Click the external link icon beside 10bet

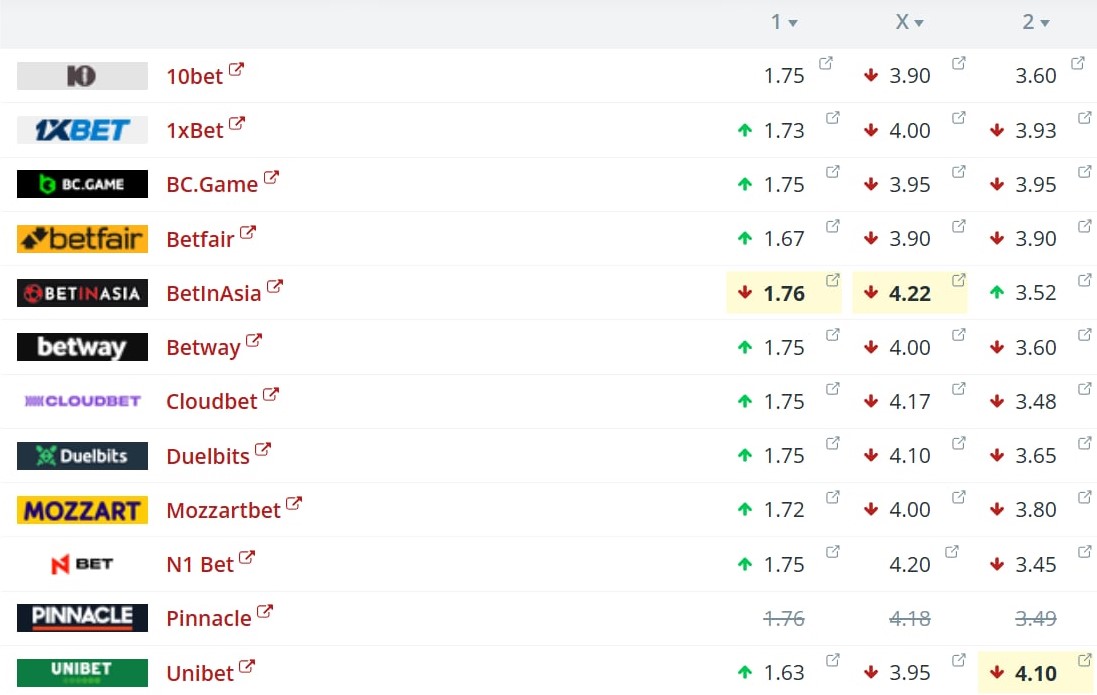[x=236, y=70]
